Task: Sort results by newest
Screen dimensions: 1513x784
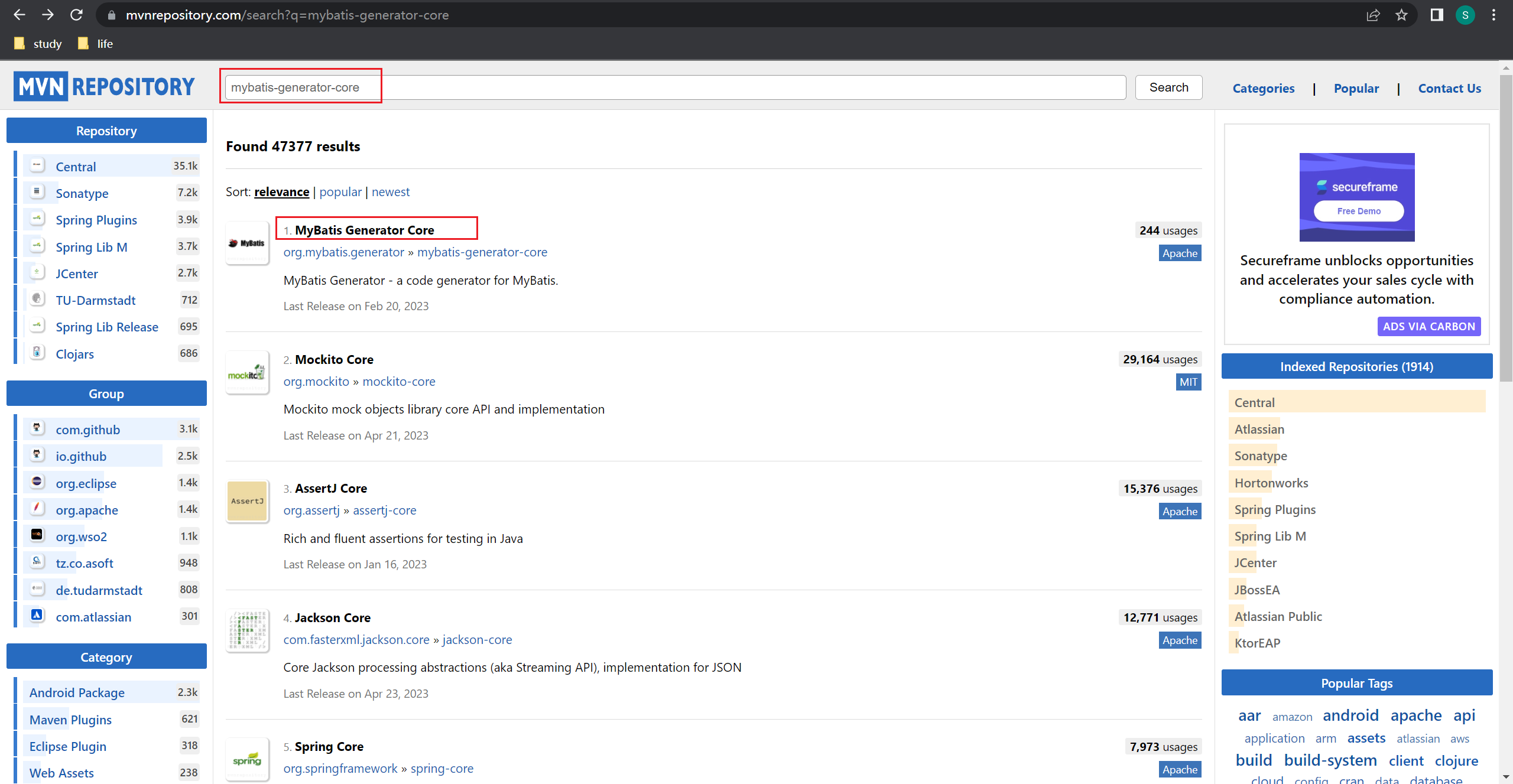Action: coord(391,192)
